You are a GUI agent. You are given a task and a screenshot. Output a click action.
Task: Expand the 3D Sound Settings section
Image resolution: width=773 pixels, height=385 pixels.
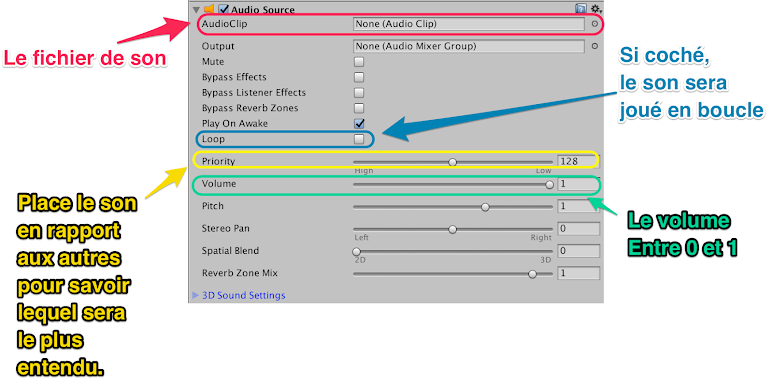click(195, 295)
